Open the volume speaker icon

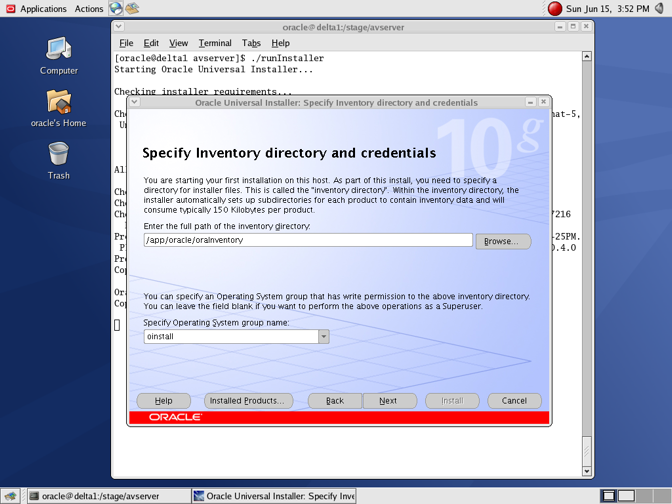tap(659, 8)
